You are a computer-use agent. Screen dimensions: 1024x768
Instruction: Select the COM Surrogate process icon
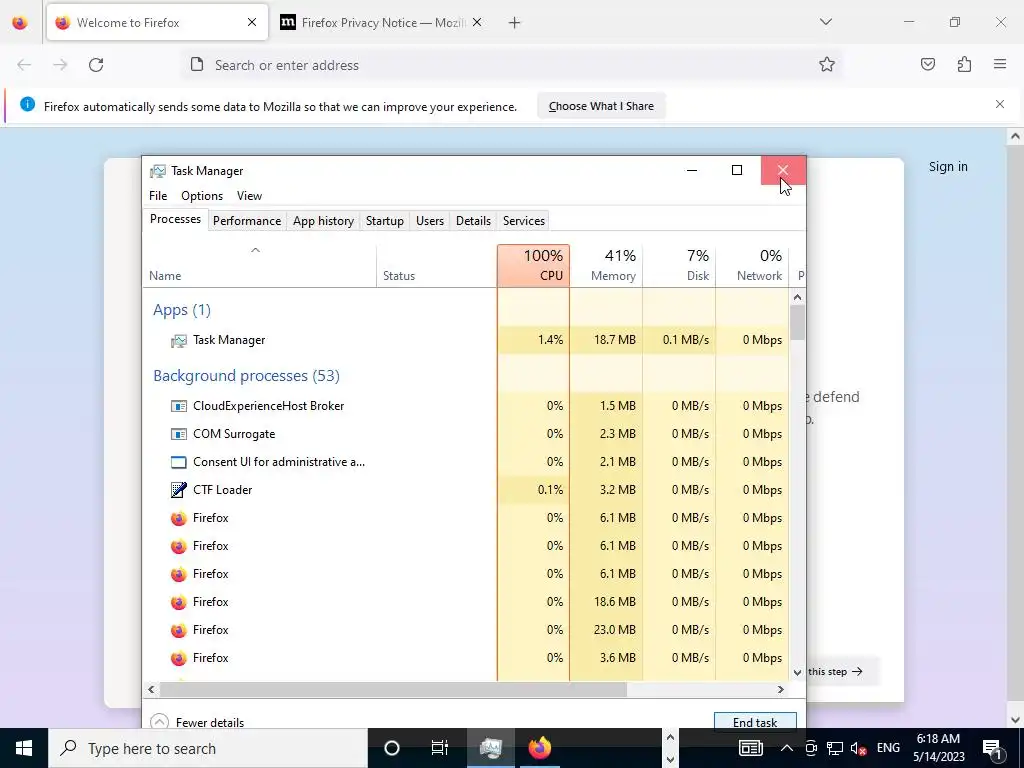click(x=178, y=434)
